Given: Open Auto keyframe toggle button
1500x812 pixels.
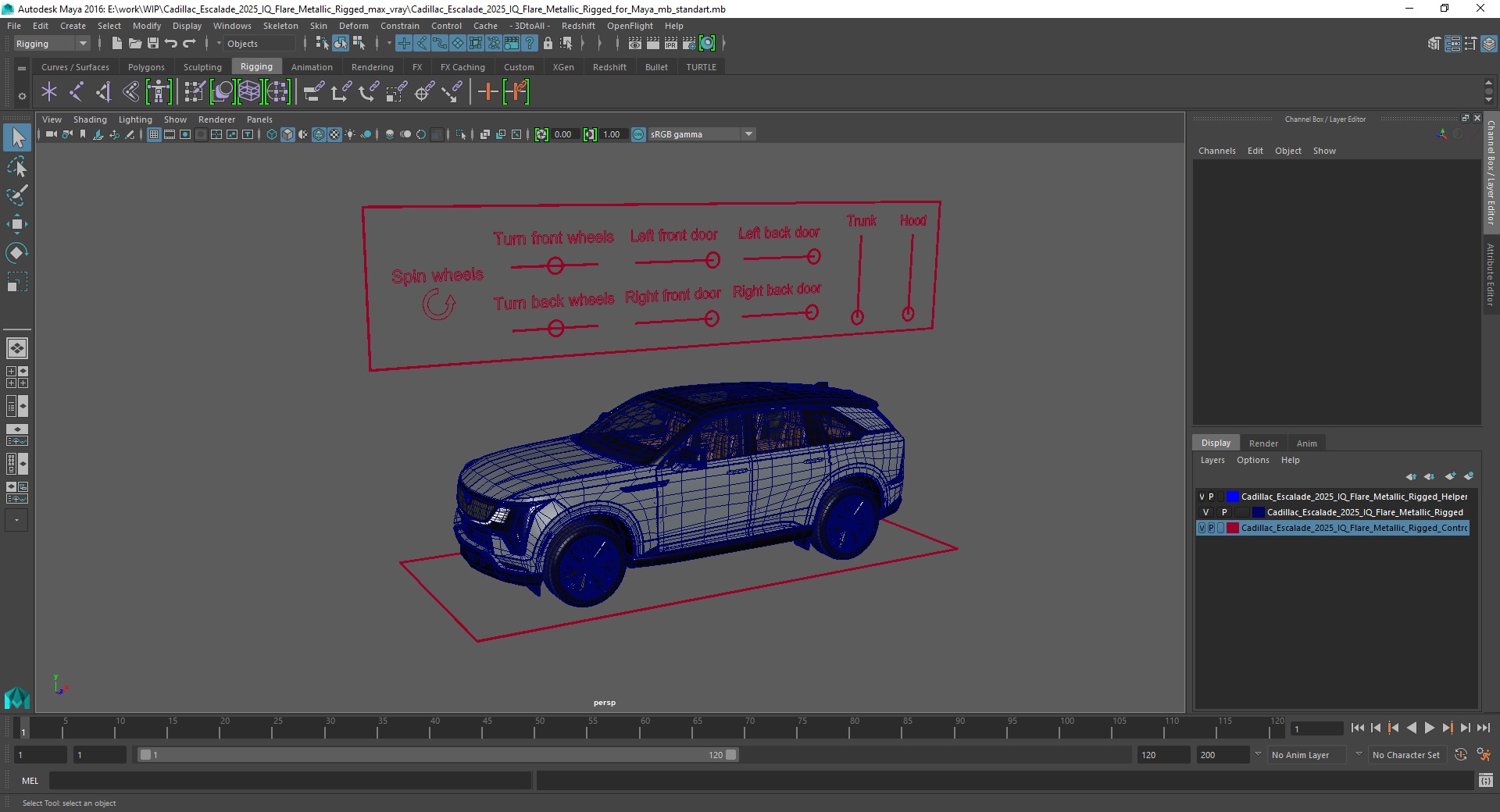Looking at the screenshot, I should tap(1461, 755).
